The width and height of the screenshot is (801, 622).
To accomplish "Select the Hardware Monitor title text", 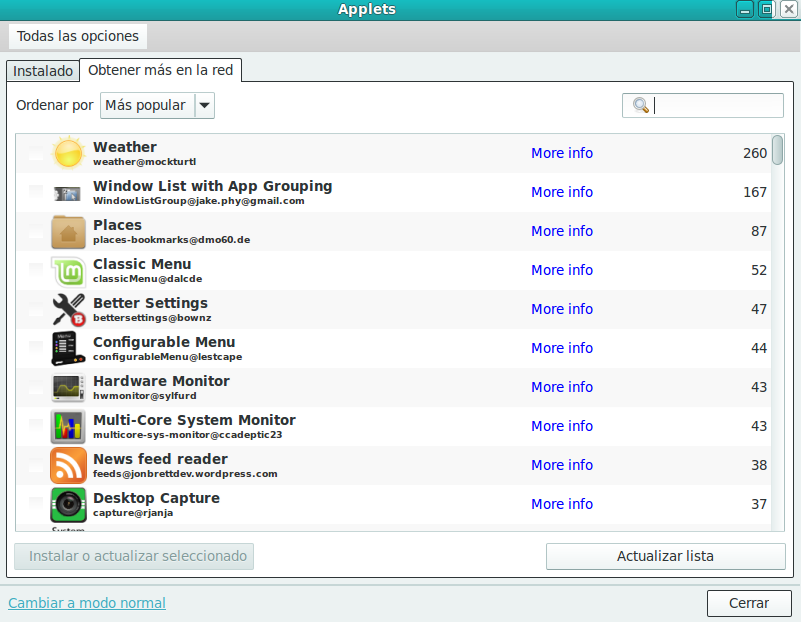I will pyautogui.click(x=161, y=381).
